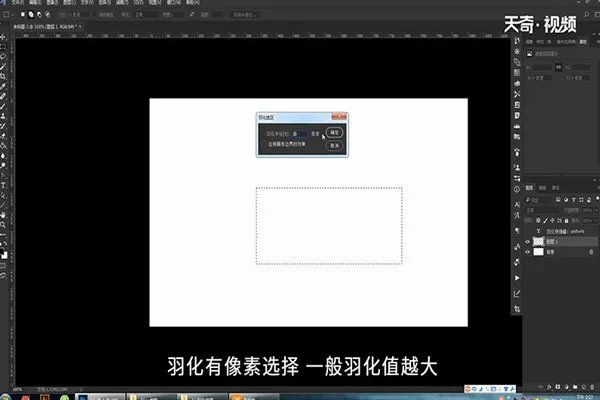Select the Eraser tool
This screenshot has height=400, width=600.
tap(3, 136)
